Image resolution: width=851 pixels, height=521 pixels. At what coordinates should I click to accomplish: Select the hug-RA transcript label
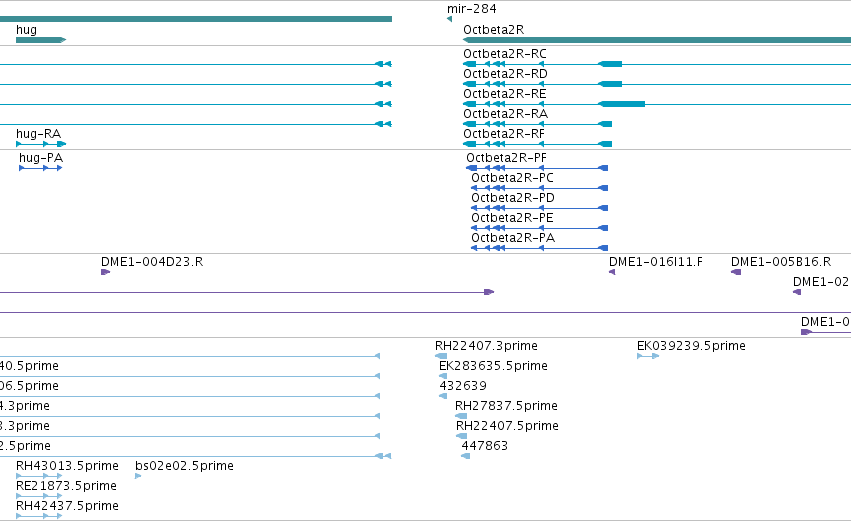39,134
